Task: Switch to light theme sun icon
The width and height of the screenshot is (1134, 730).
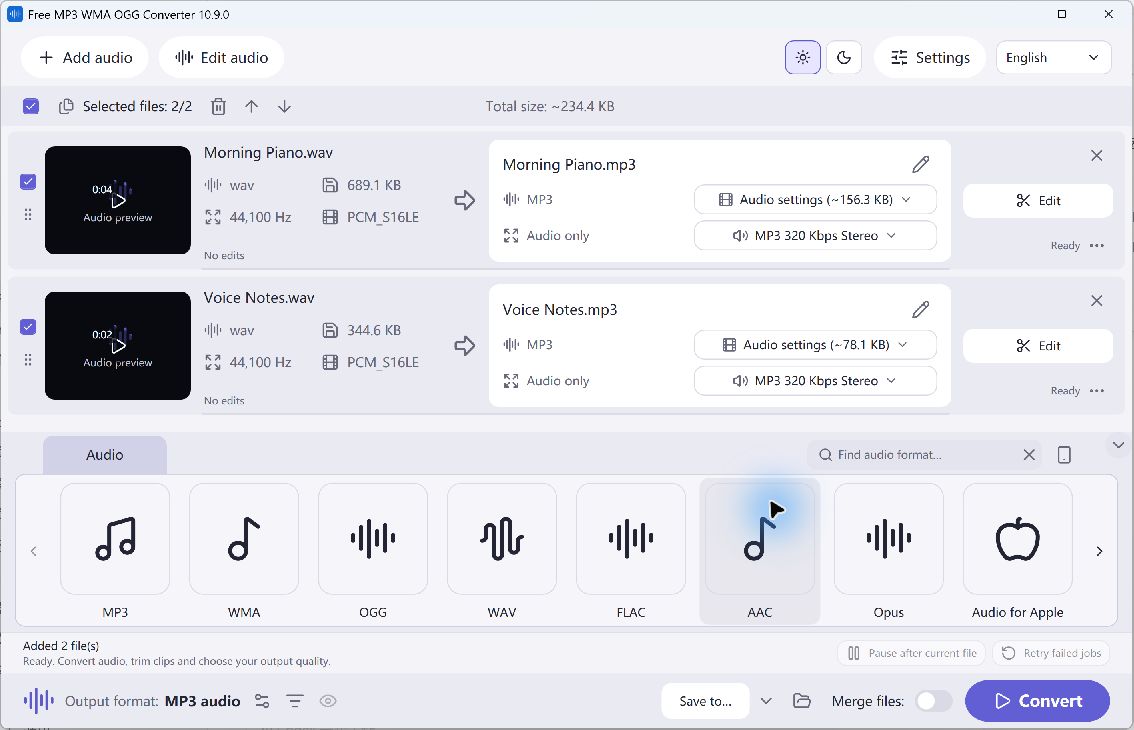Action: point(803,58)
